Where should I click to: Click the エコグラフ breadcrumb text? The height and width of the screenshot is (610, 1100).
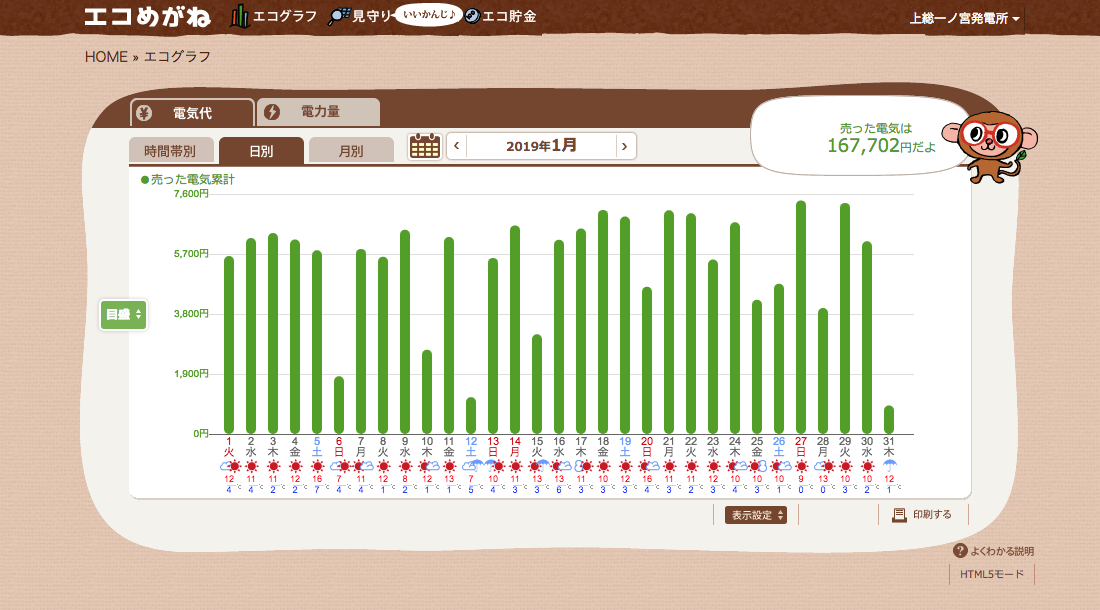tap(177, 57)
